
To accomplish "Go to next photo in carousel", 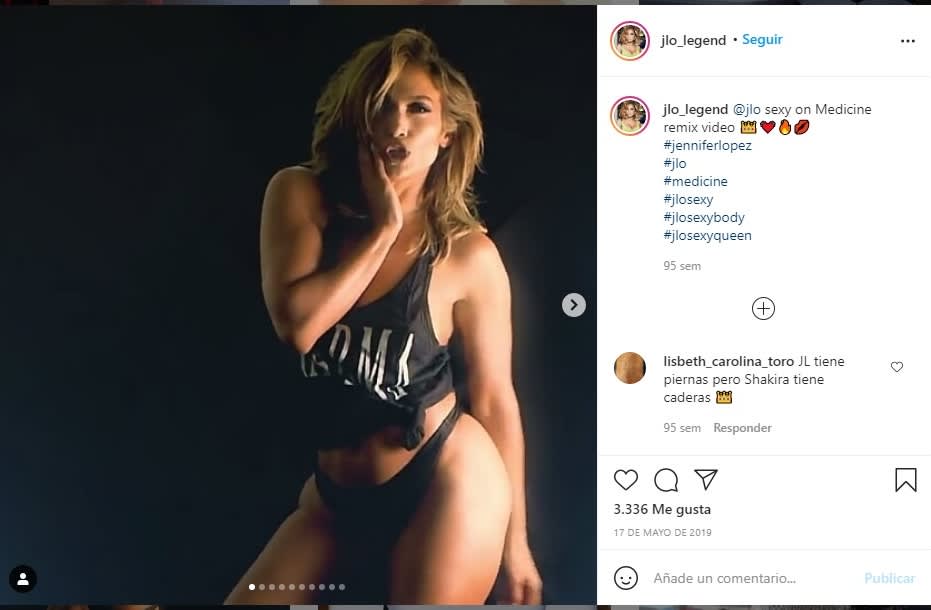I will point(573,305).
